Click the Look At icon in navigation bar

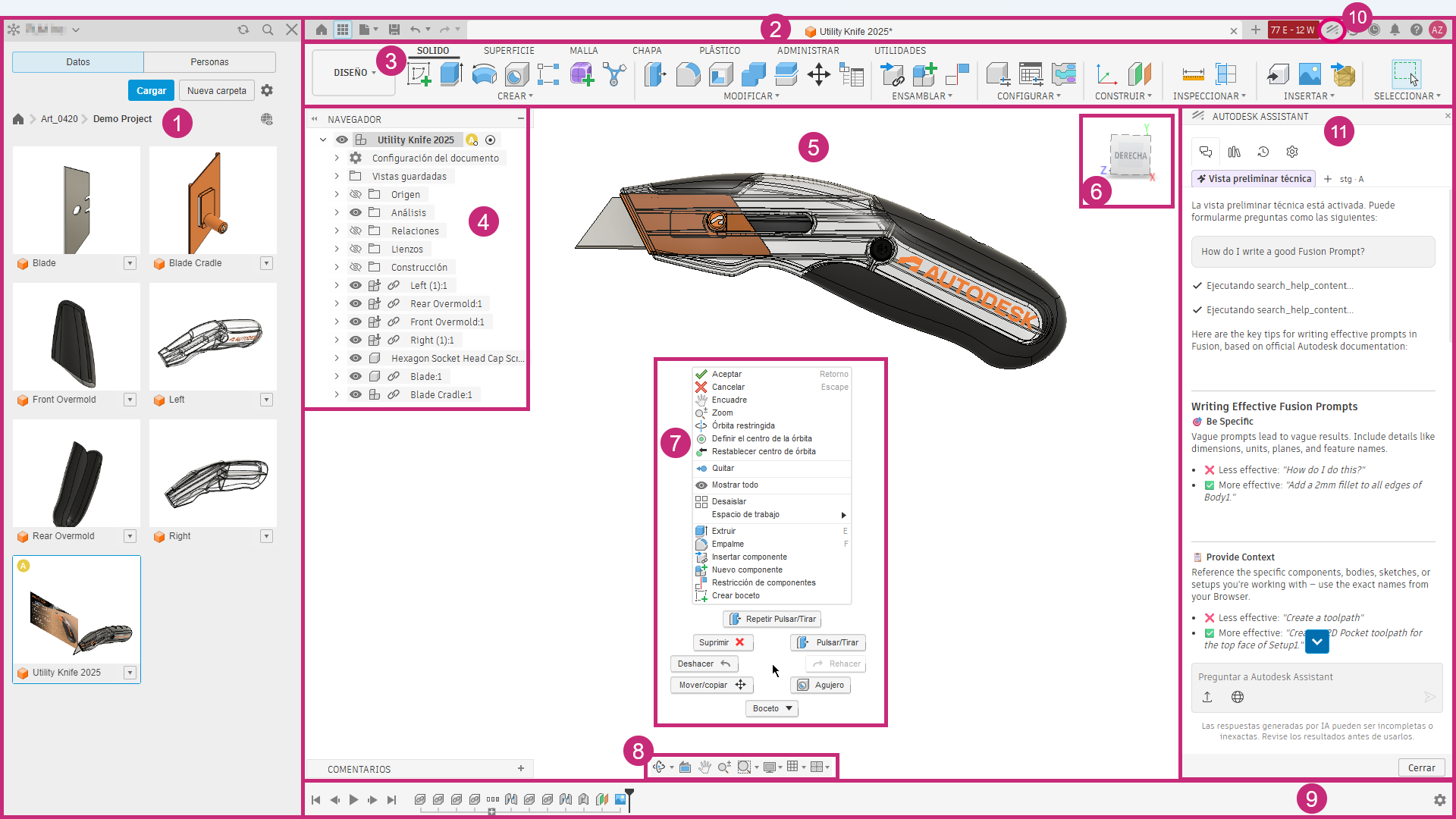tap(685, 767)
